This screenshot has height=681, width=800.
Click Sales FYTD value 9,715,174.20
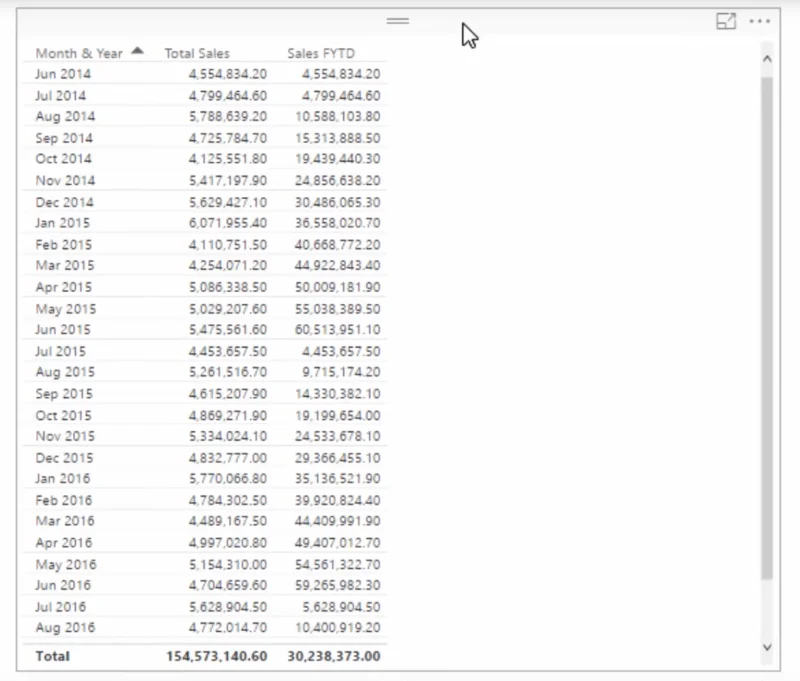[341, 372]
